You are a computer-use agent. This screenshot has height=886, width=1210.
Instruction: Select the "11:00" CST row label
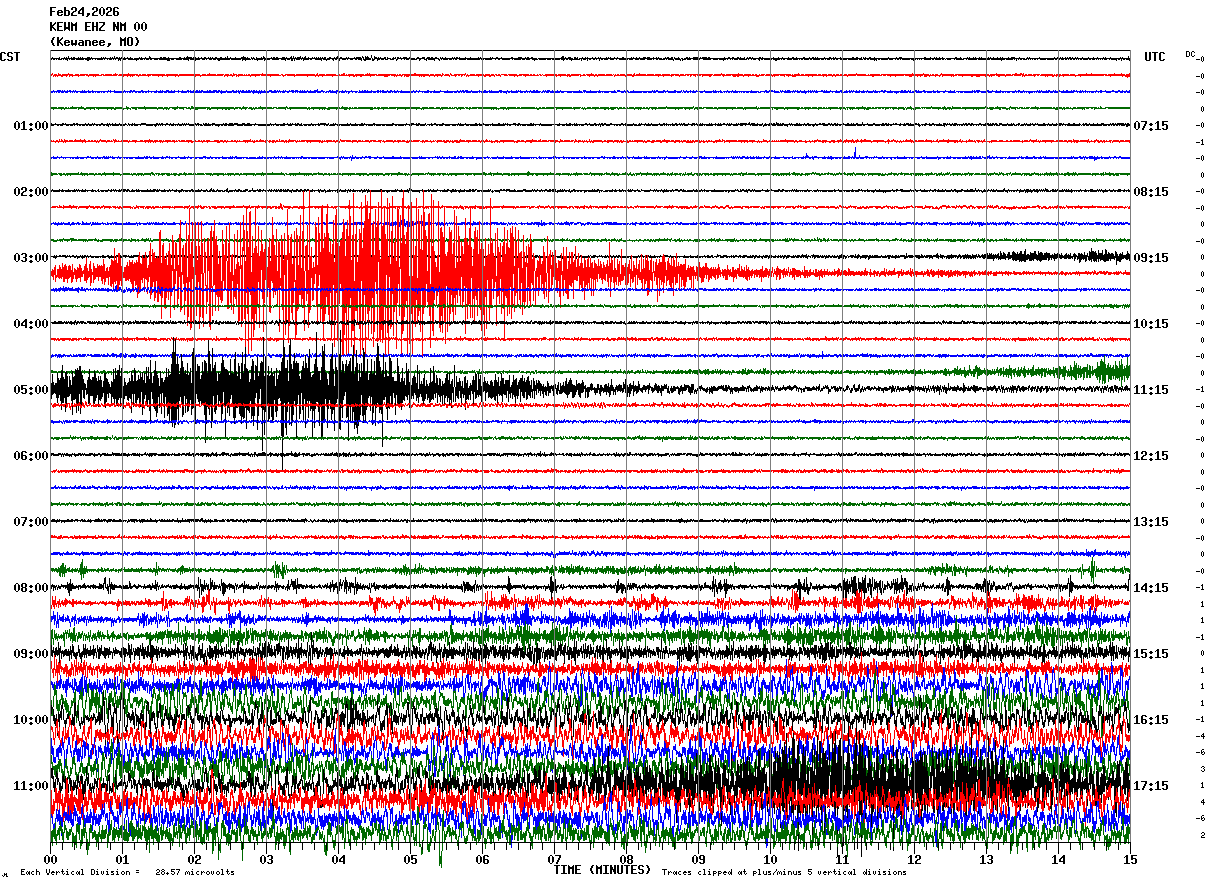pyautogui.click(x=31, y=786)
